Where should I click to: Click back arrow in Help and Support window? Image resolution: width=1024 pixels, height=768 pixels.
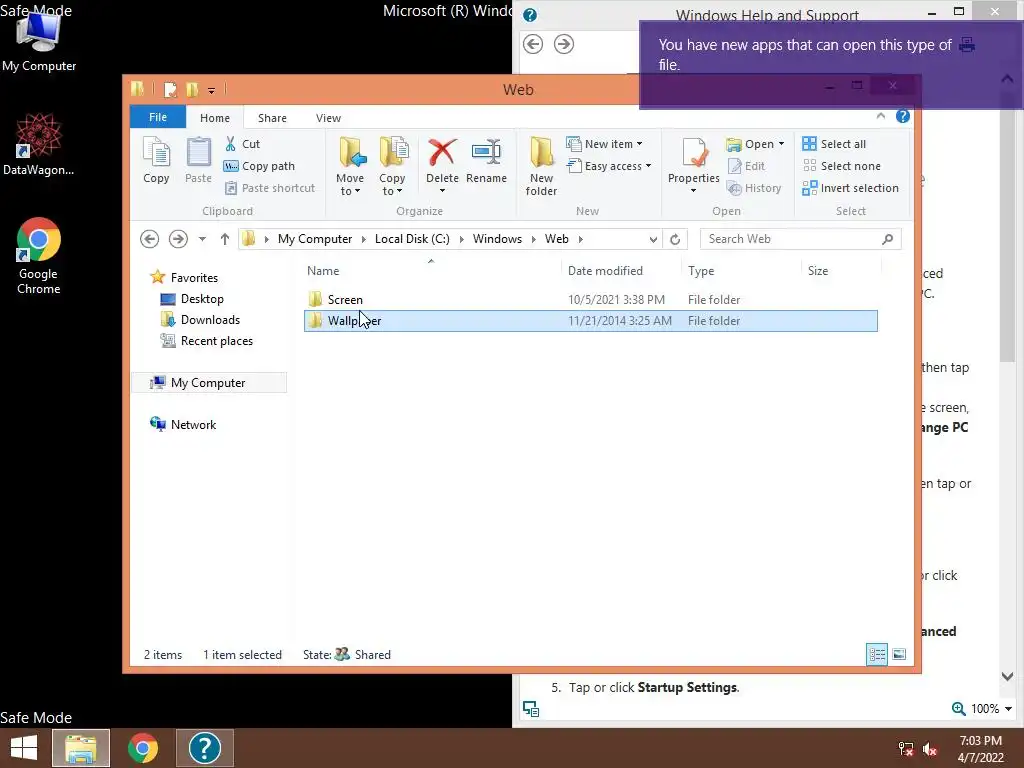533,44
